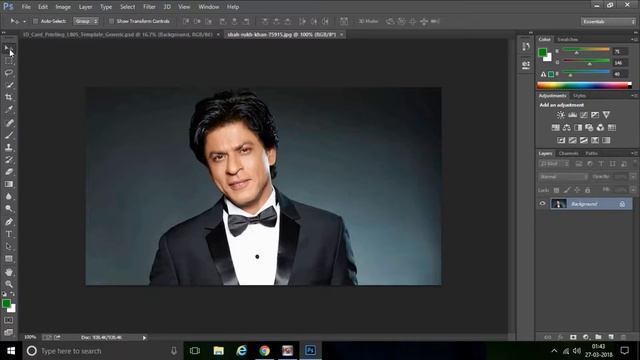This screenshot has height=360, width=640.
Task: Switch to the Swatches tab
Action: [x=568, y=39]
